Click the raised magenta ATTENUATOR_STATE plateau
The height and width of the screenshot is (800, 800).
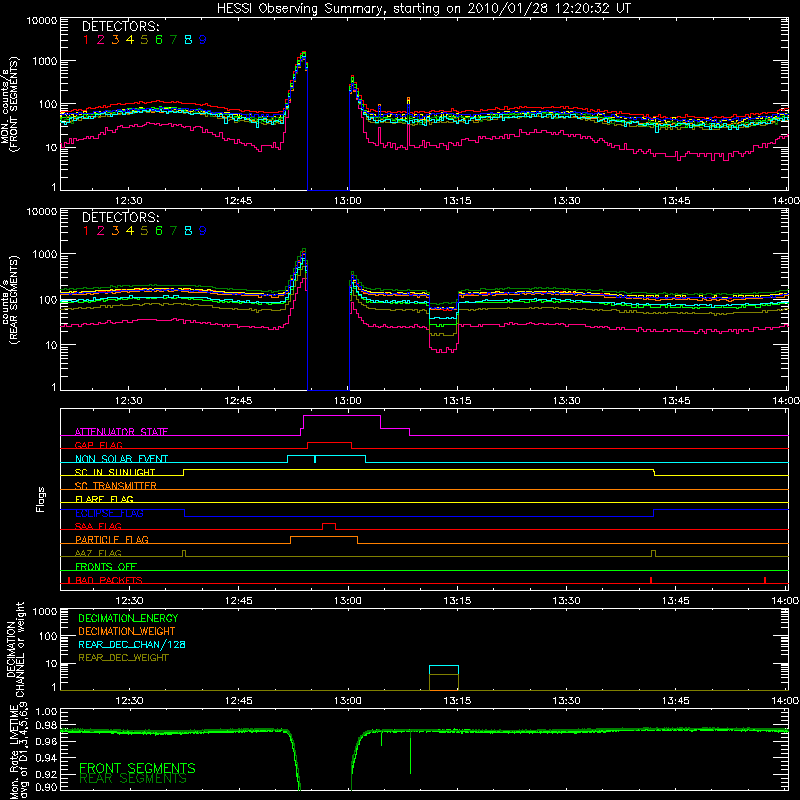point(342,416)
